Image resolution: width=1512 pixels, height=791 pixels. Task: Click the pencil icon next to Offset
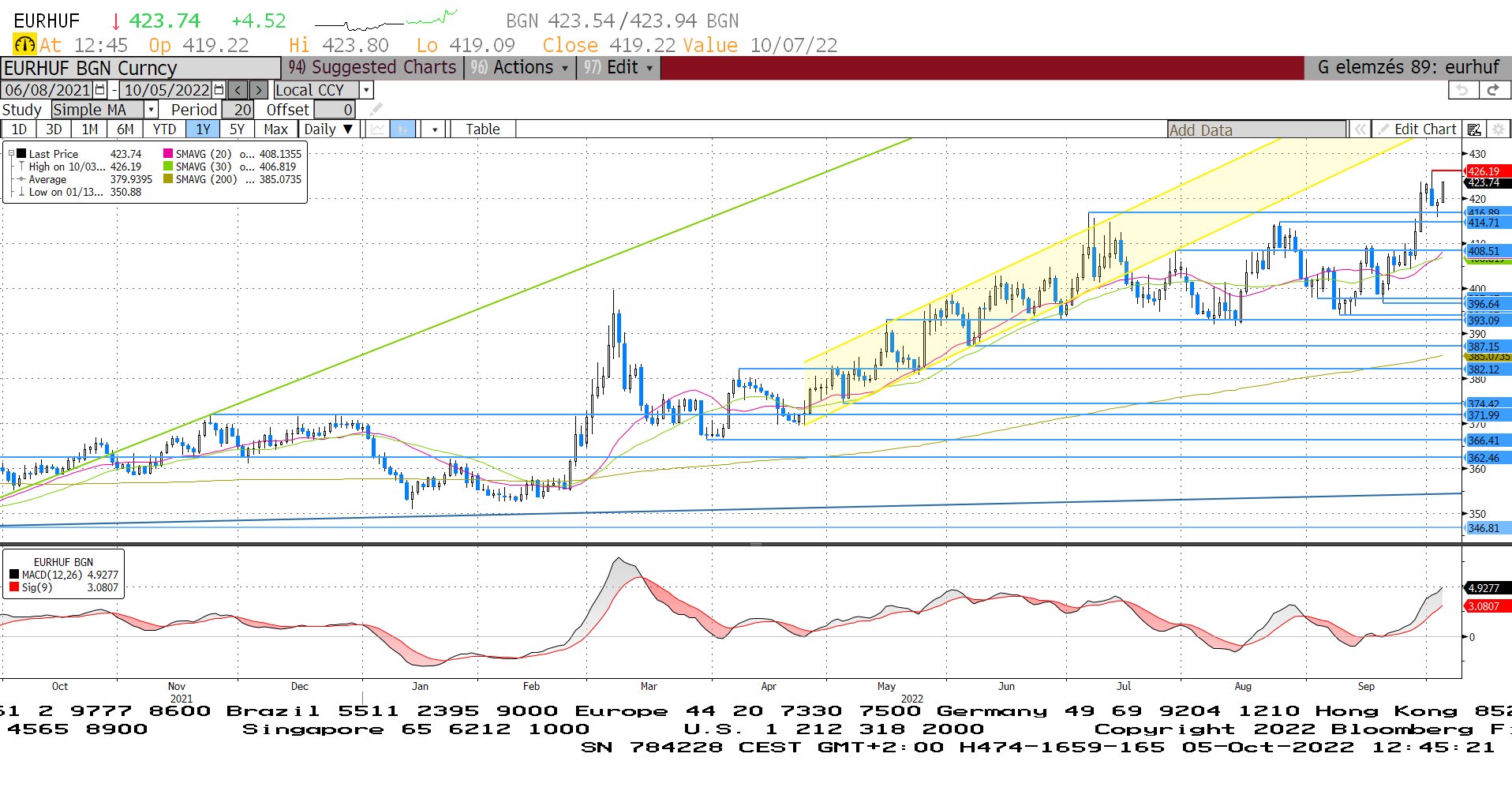[x=376, y=109]
